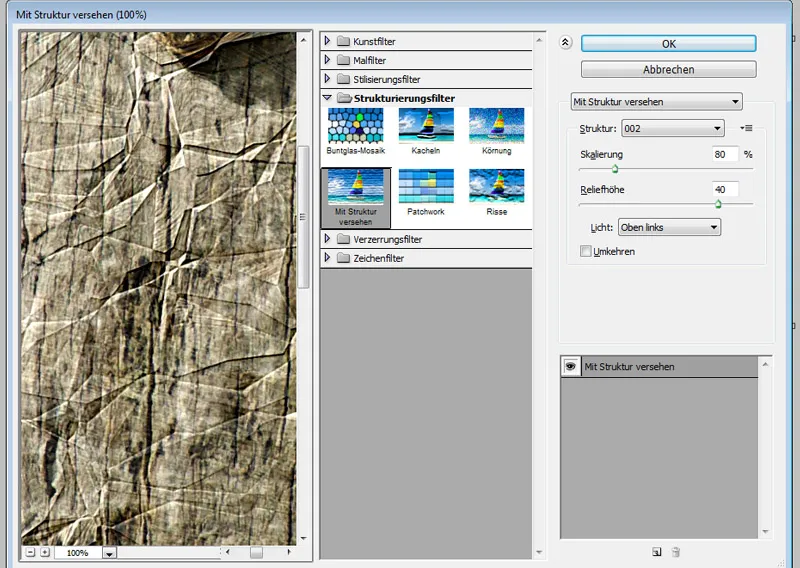Click the filter list scroll up arrow
The width and height of the screenshot is (800, 568).
click(539, 40)
